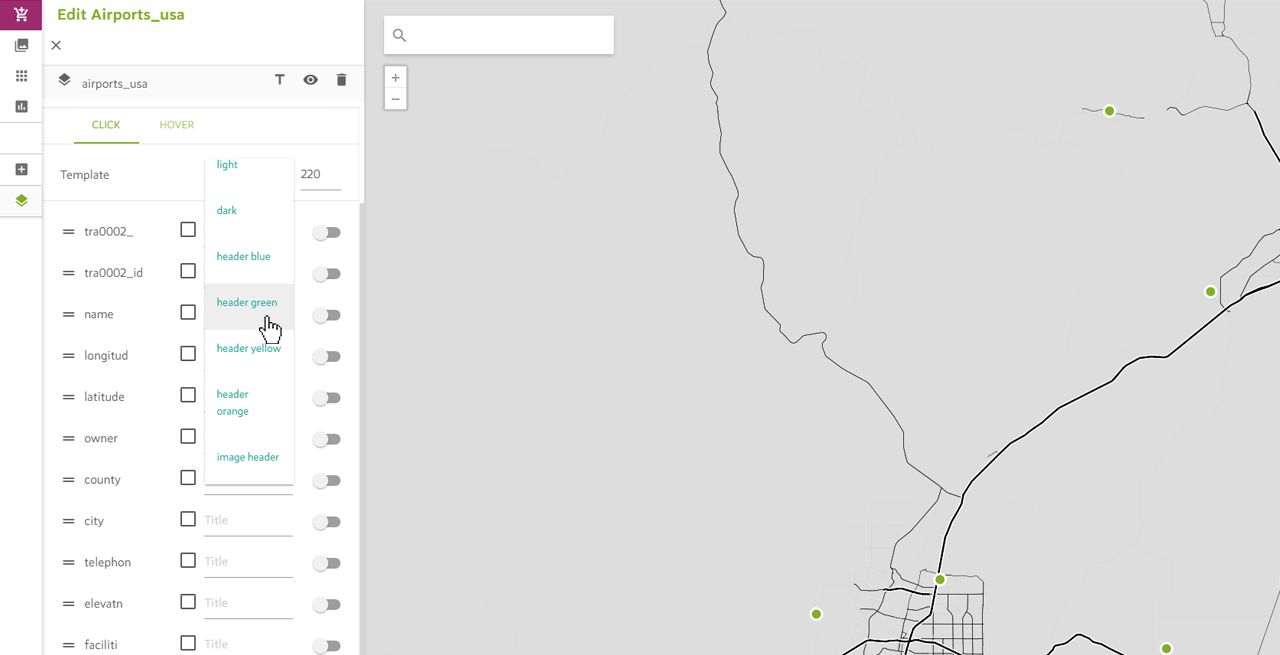The width and height of the screenshot is (1280, 655).
Task: Choose the dark template option
Action: tap(249, 210)
